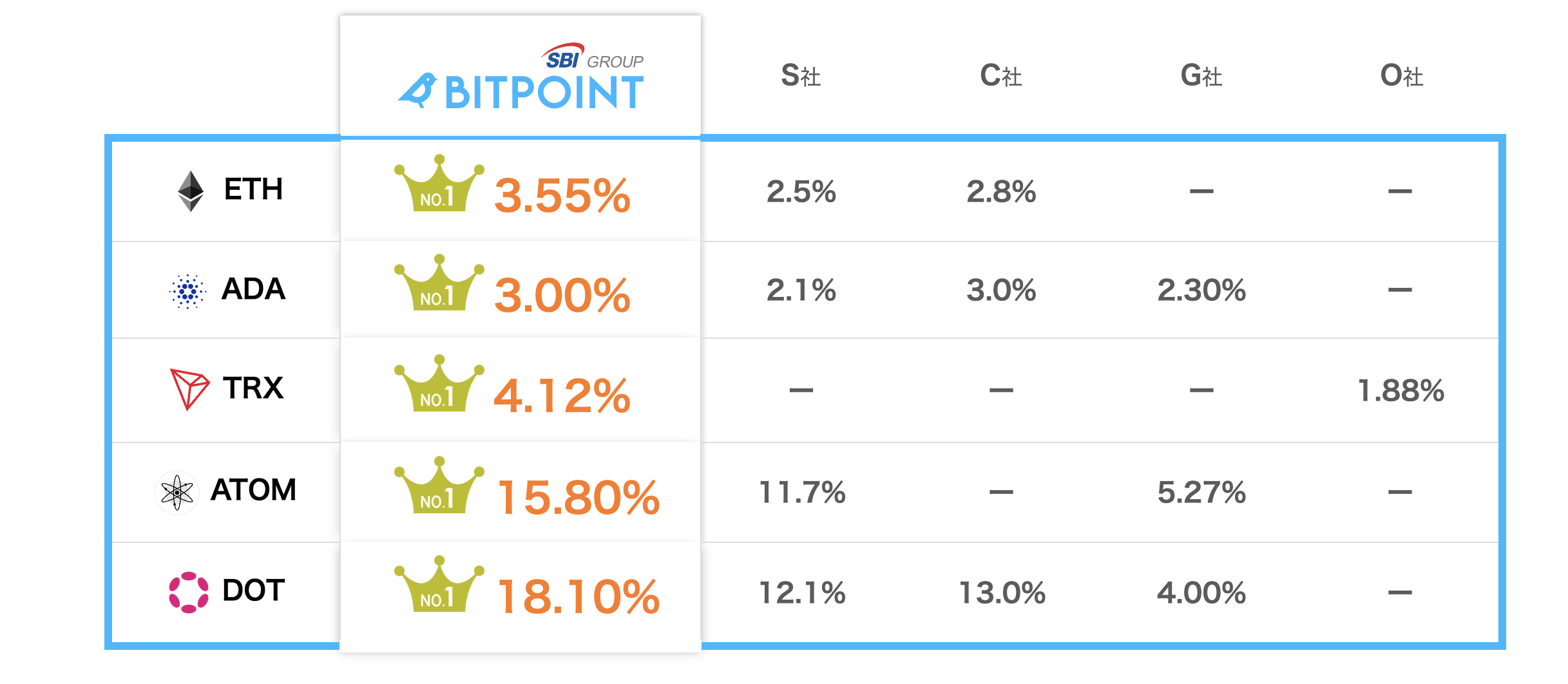Click the BITPOINT 4.12% TRX rate
This screenshot has height=684, width=1568.
click(x=562, y=395)
